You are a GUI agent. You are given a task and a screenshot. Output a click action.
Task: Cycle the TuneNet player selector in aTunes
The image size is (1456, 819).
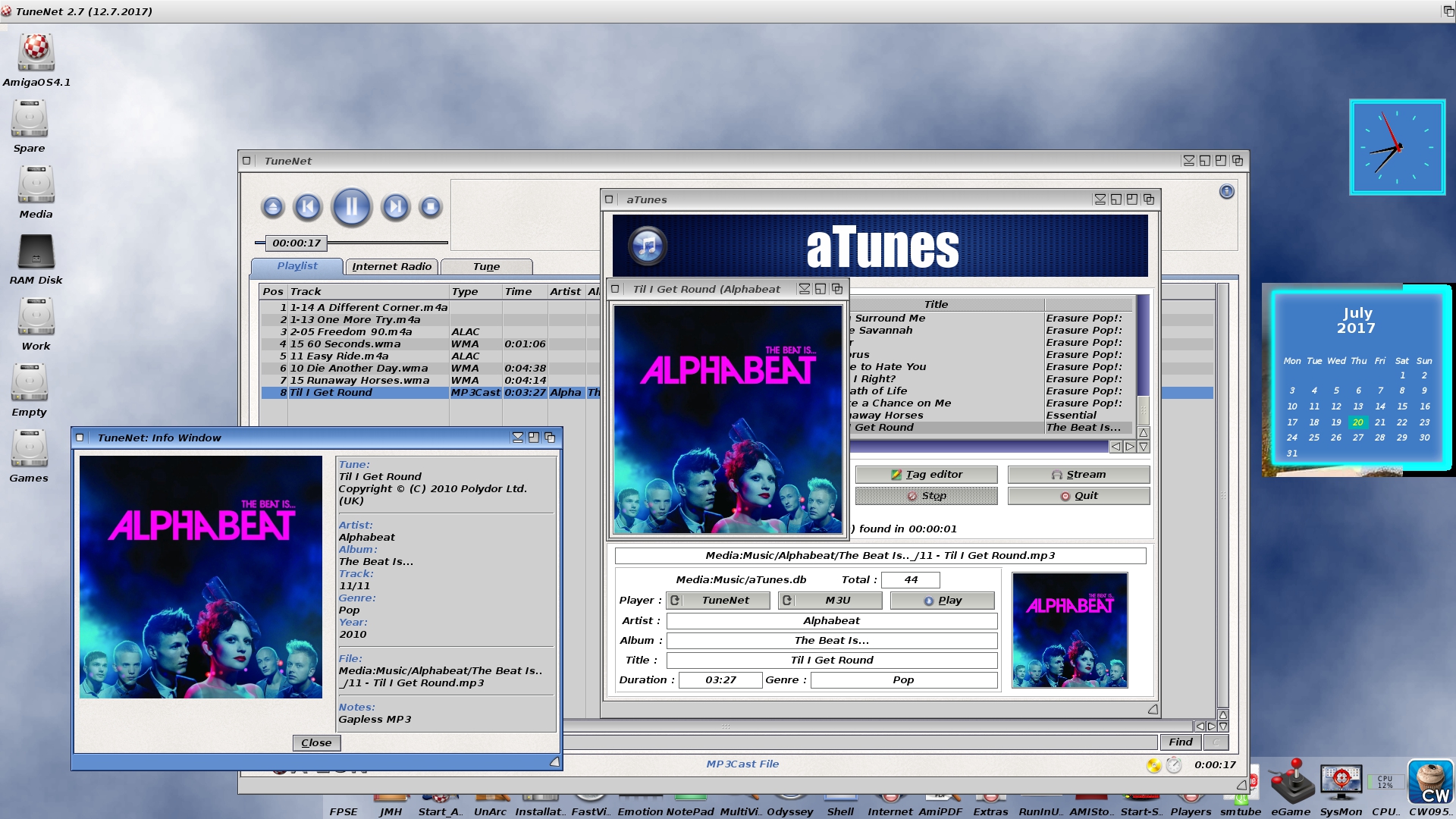click(717, 601)
